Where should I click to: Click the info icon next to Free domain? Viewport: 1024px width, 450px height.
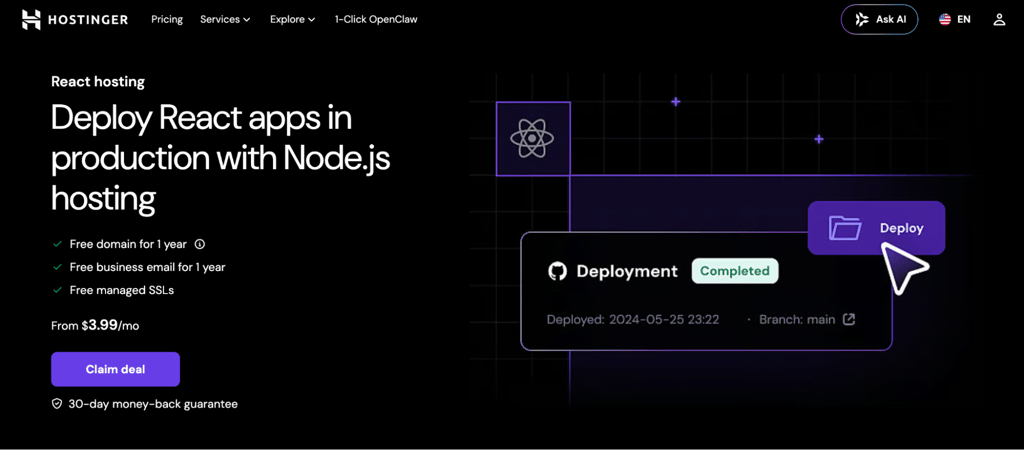(x=200, y=244)
